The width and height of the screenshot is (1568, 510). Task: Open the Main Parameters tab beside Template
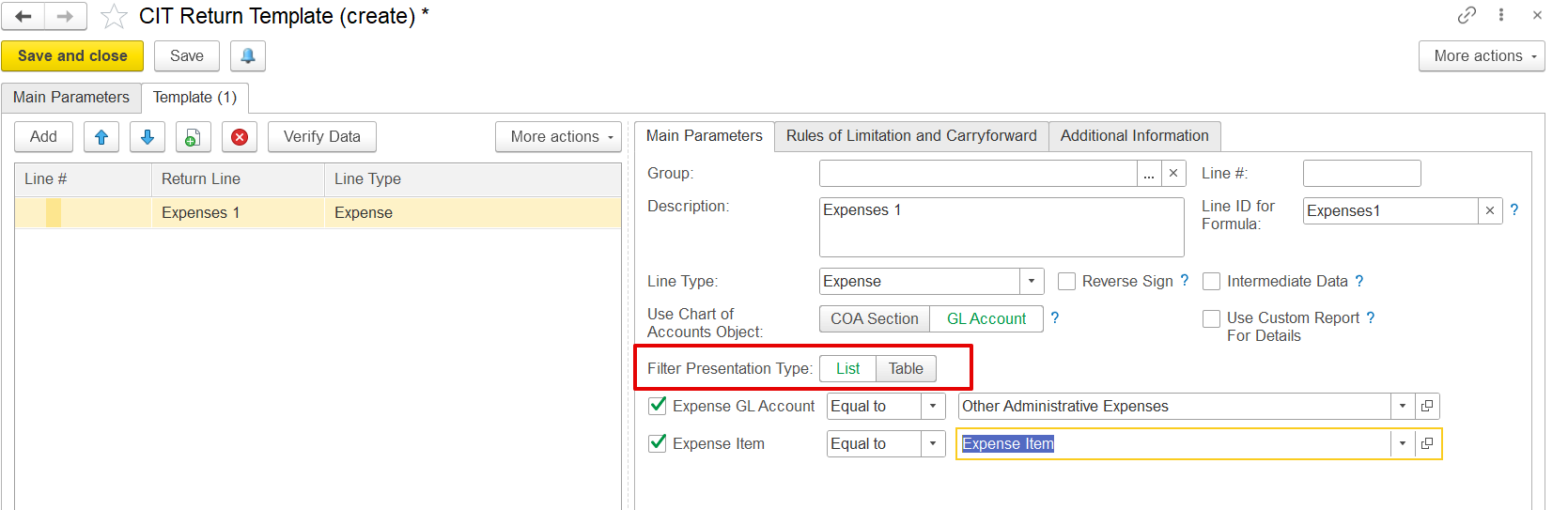click(x=71, y=98)
